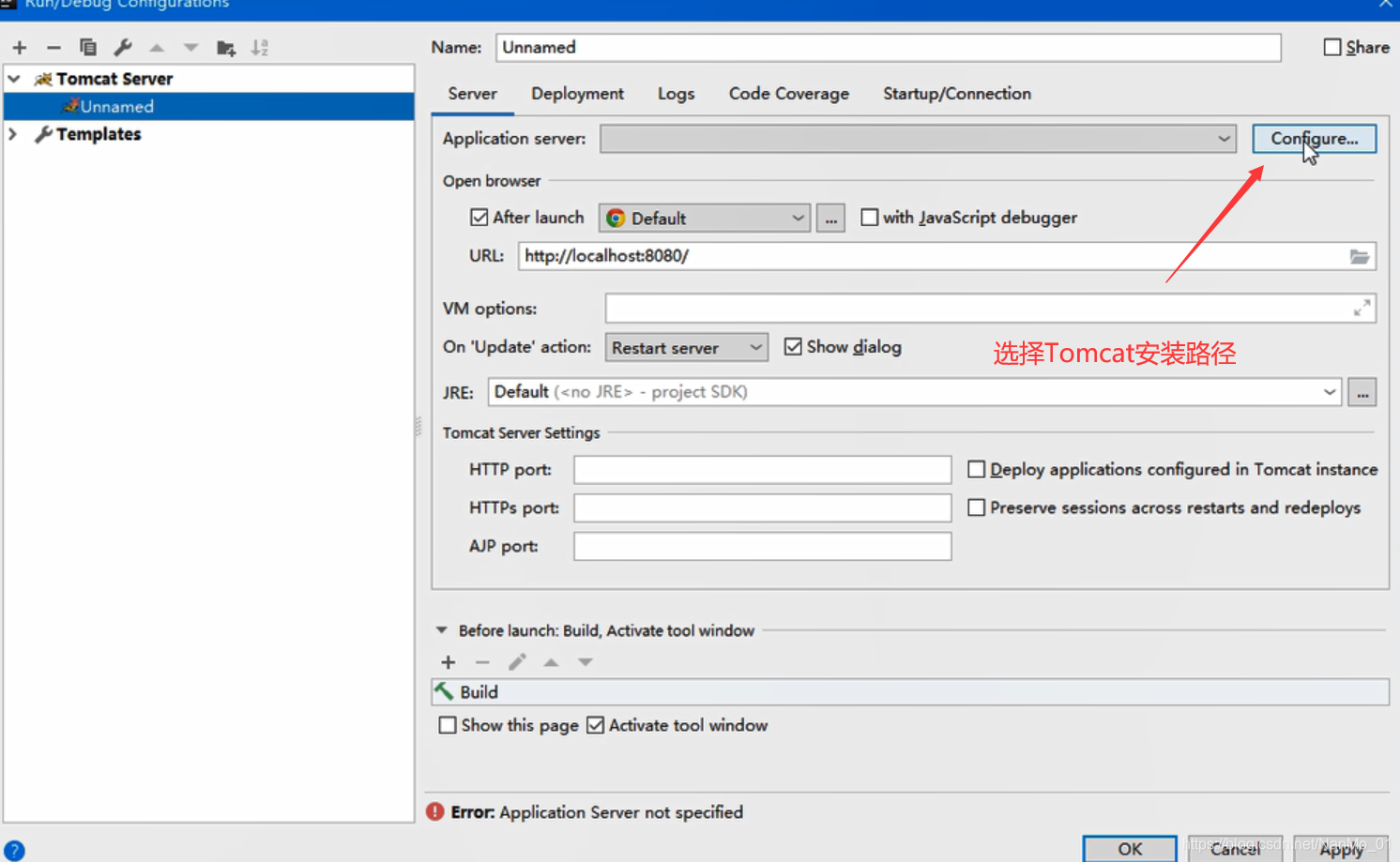Click the Name input field
This screenshot has width=1400, height=862.
[x=889, y=48]
